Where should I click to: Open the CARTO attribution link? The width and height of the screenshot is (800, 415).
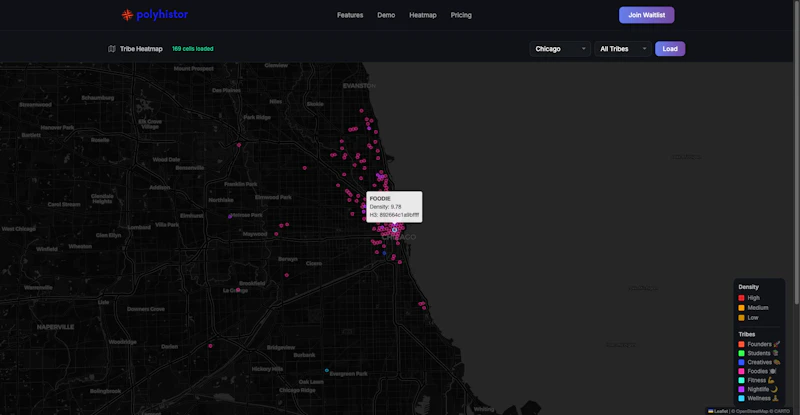coord(782,411)
